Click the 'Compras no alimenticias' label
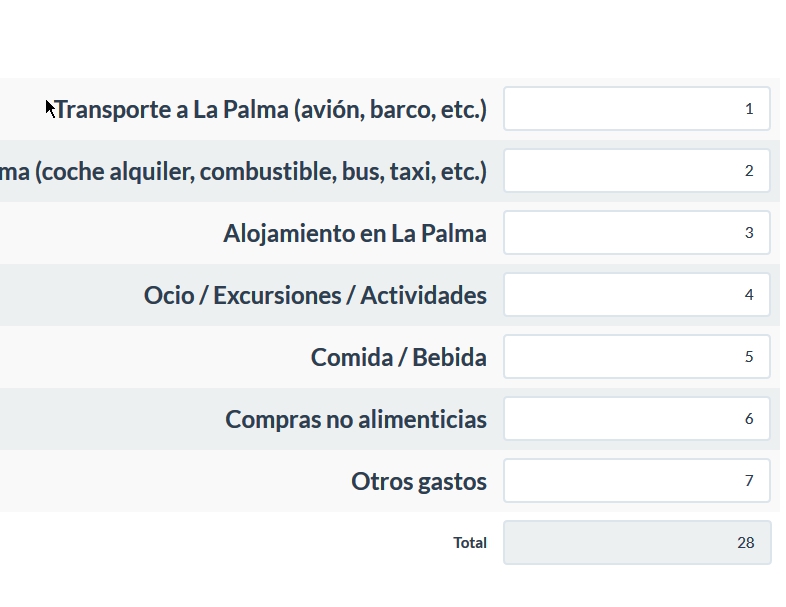Screen dimensions: 786x607 [x=356, y=420]
